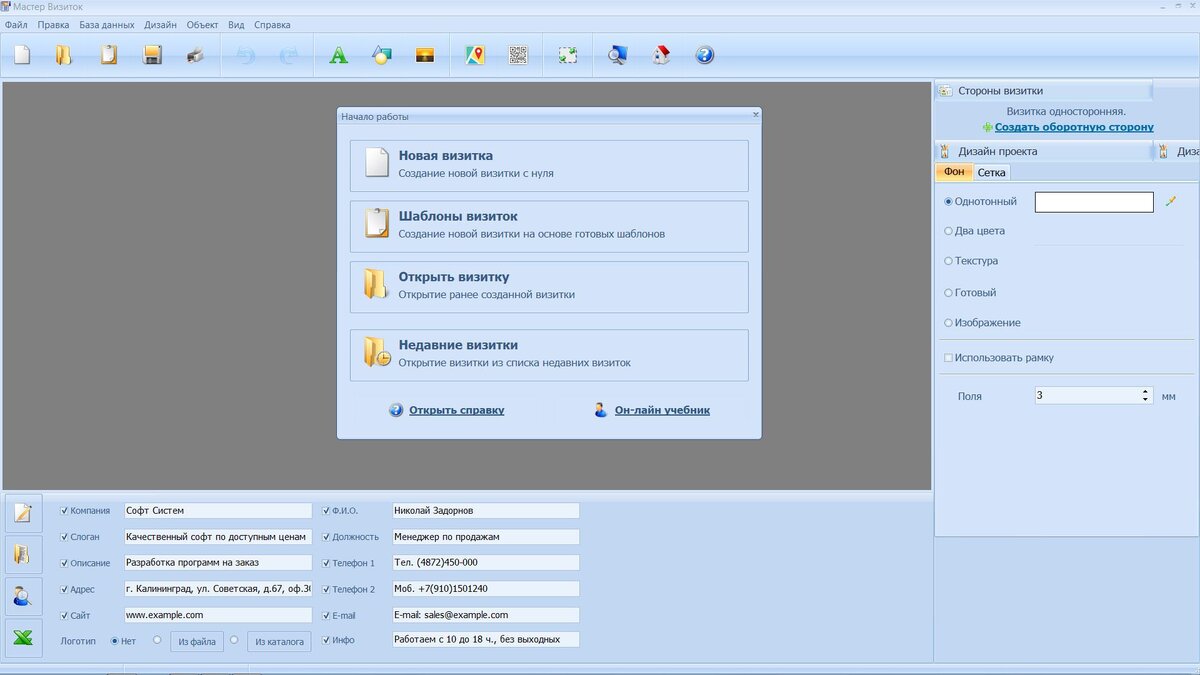
Task: Click the Должность field Менеджер по продажам
Action: point(485,537)
